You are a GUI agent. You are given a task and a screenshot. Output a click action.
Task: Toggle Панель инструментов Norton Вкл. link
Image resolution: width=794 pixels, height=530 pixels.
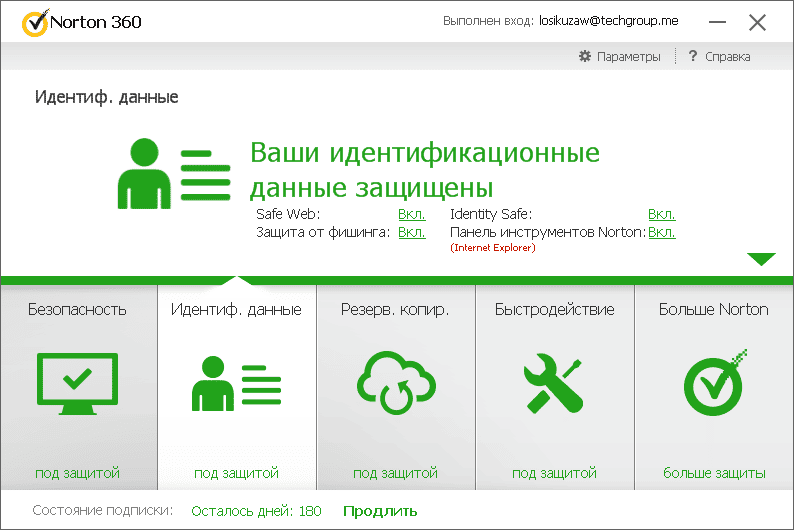coord(661,232)
